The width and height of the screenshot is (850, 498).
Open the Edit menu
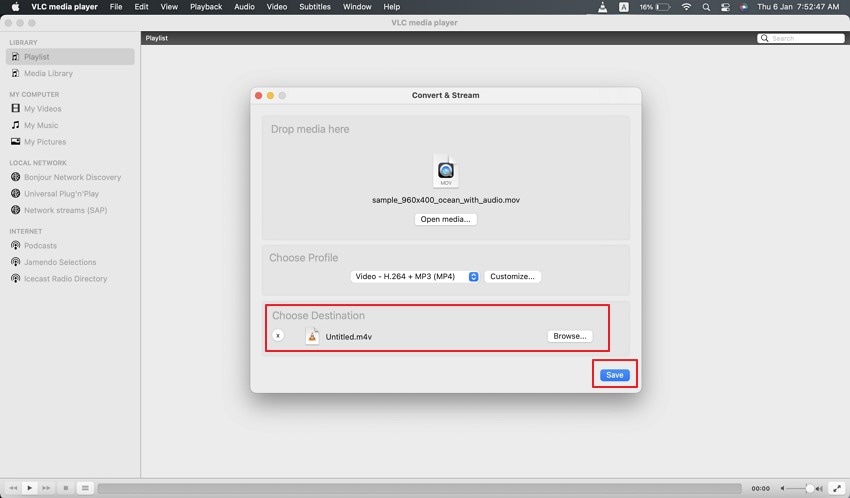141,7
